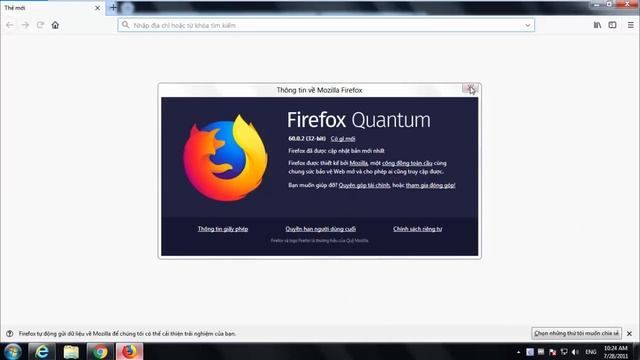Toggle the sidebar panel icon
640x360 pixels.
tap(612, 25)
